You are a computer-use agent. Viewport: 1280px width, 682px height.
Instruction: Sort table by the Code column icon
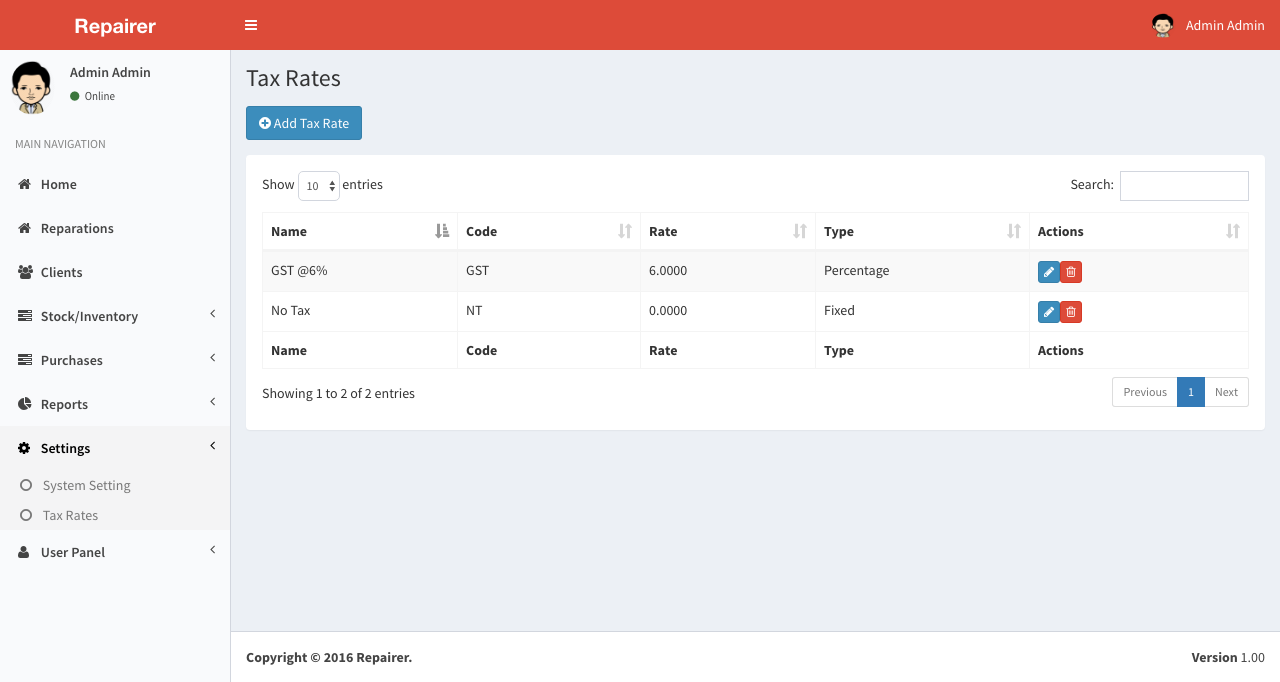[x=625, y=231]
